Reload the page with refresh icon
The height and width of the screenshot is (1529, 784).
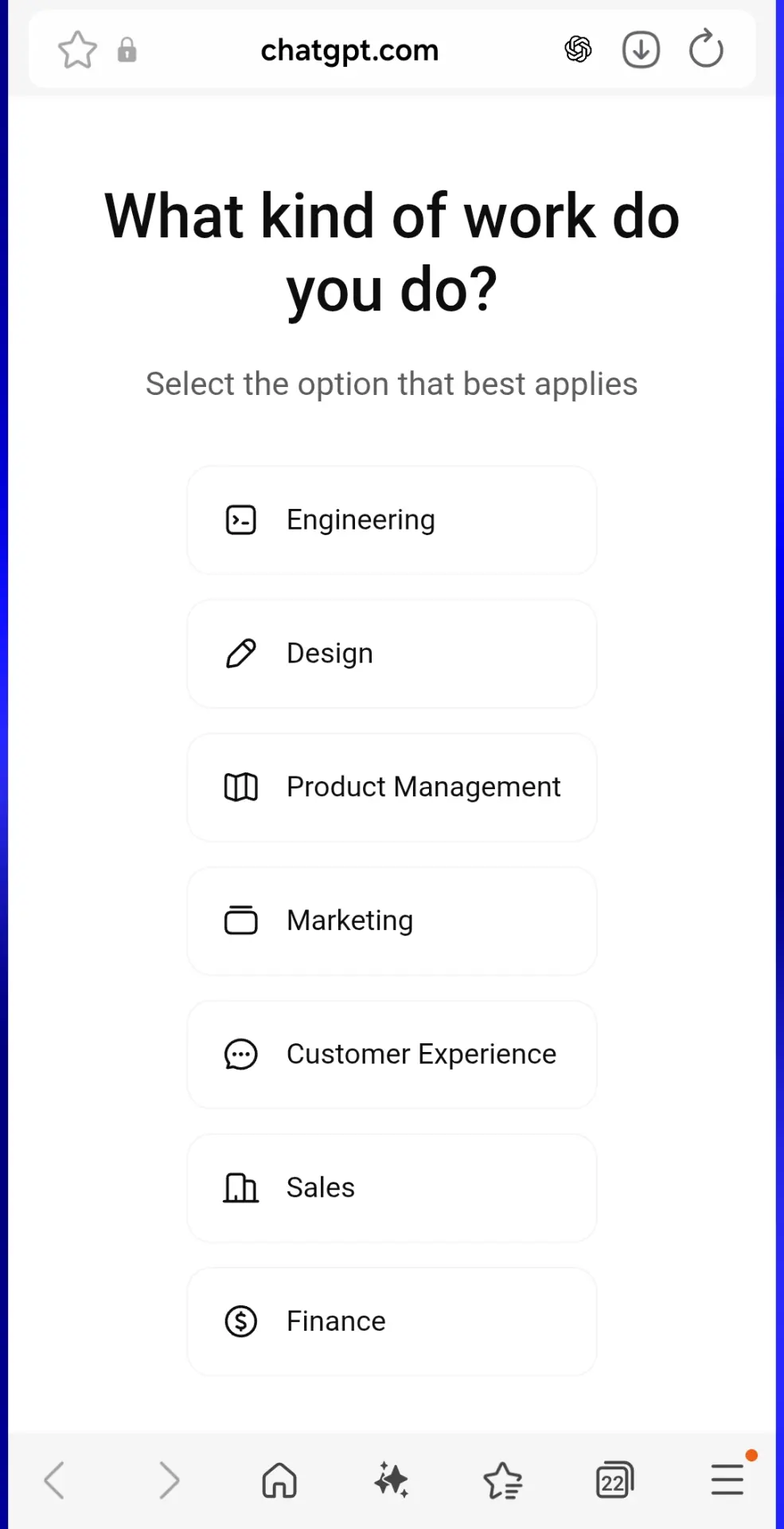pos(706,49)
